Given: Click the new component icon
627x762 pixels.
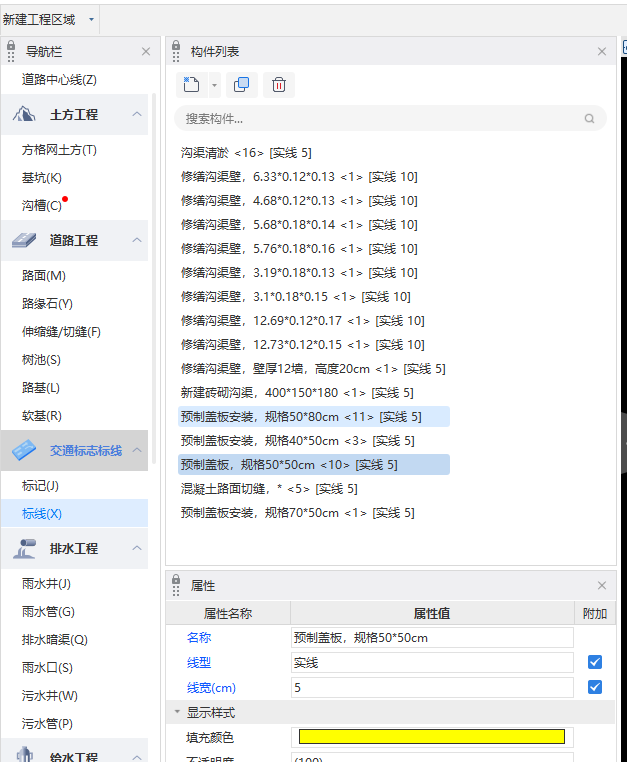Looking at the screenshot, I should tap(192, 85).
